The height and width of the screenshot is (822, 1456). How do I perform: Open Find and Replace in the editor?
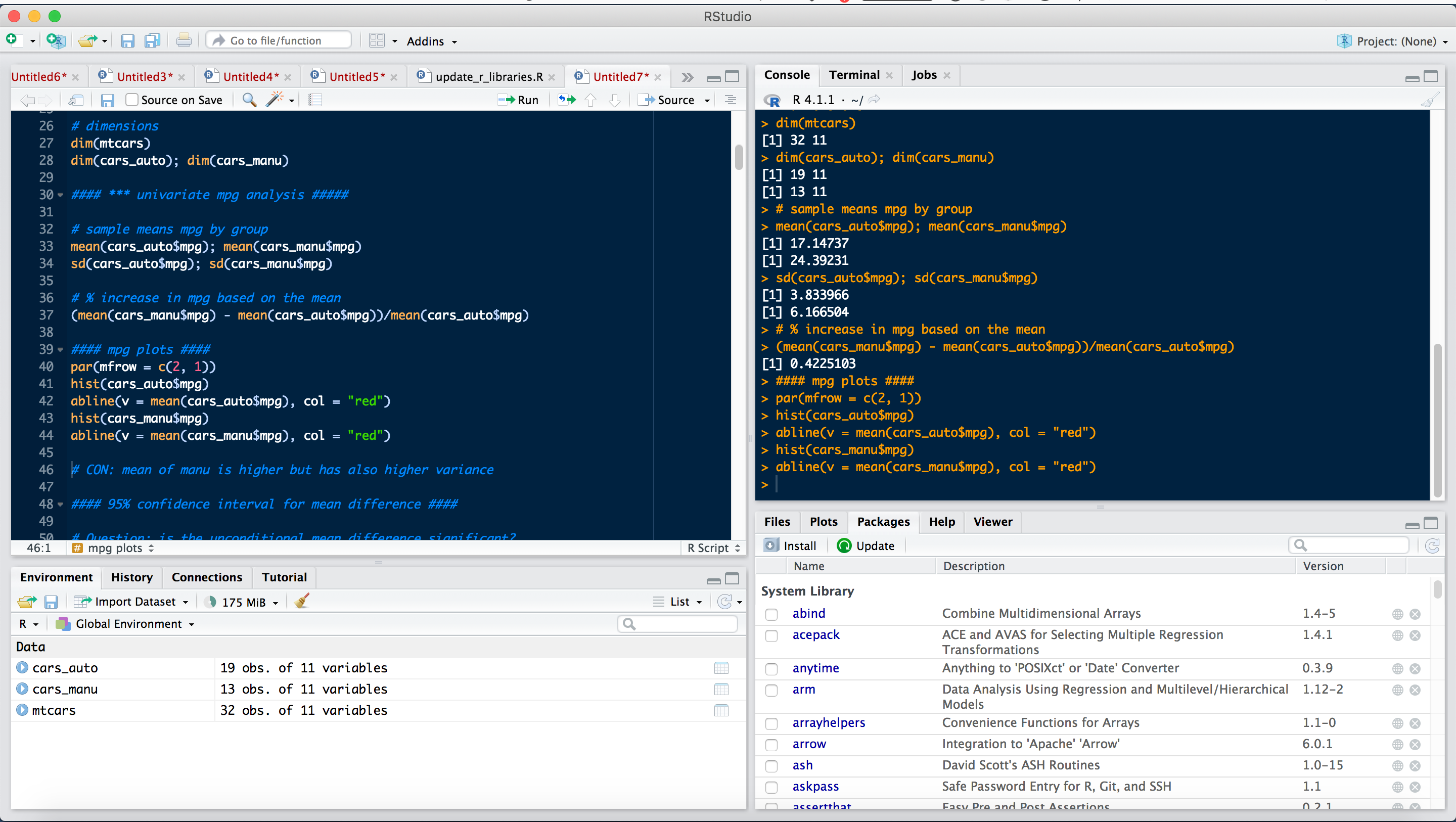pos(249,100)
